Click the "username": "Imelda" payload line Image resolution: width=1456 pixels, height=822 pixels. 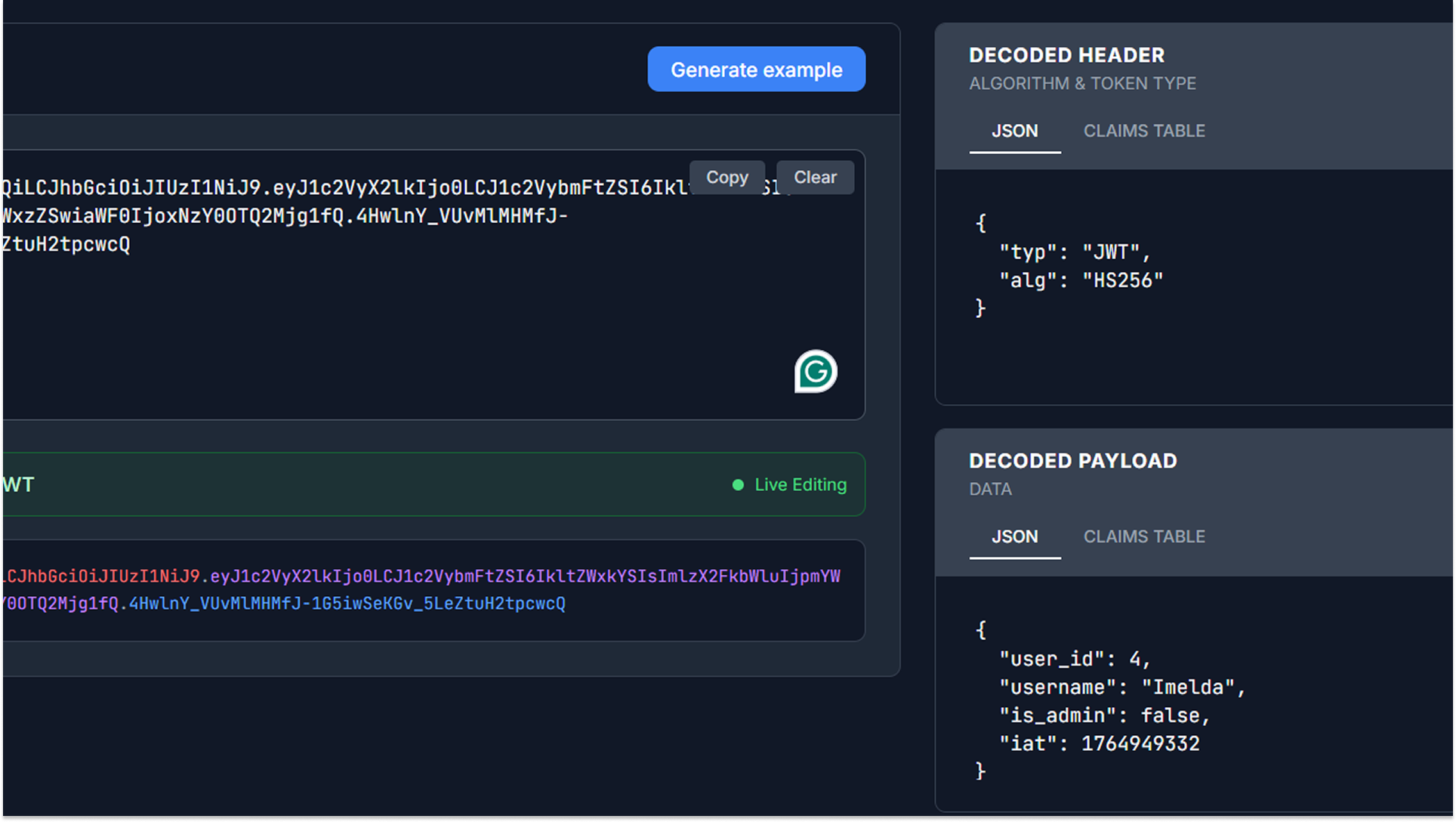pos(1121,687)
